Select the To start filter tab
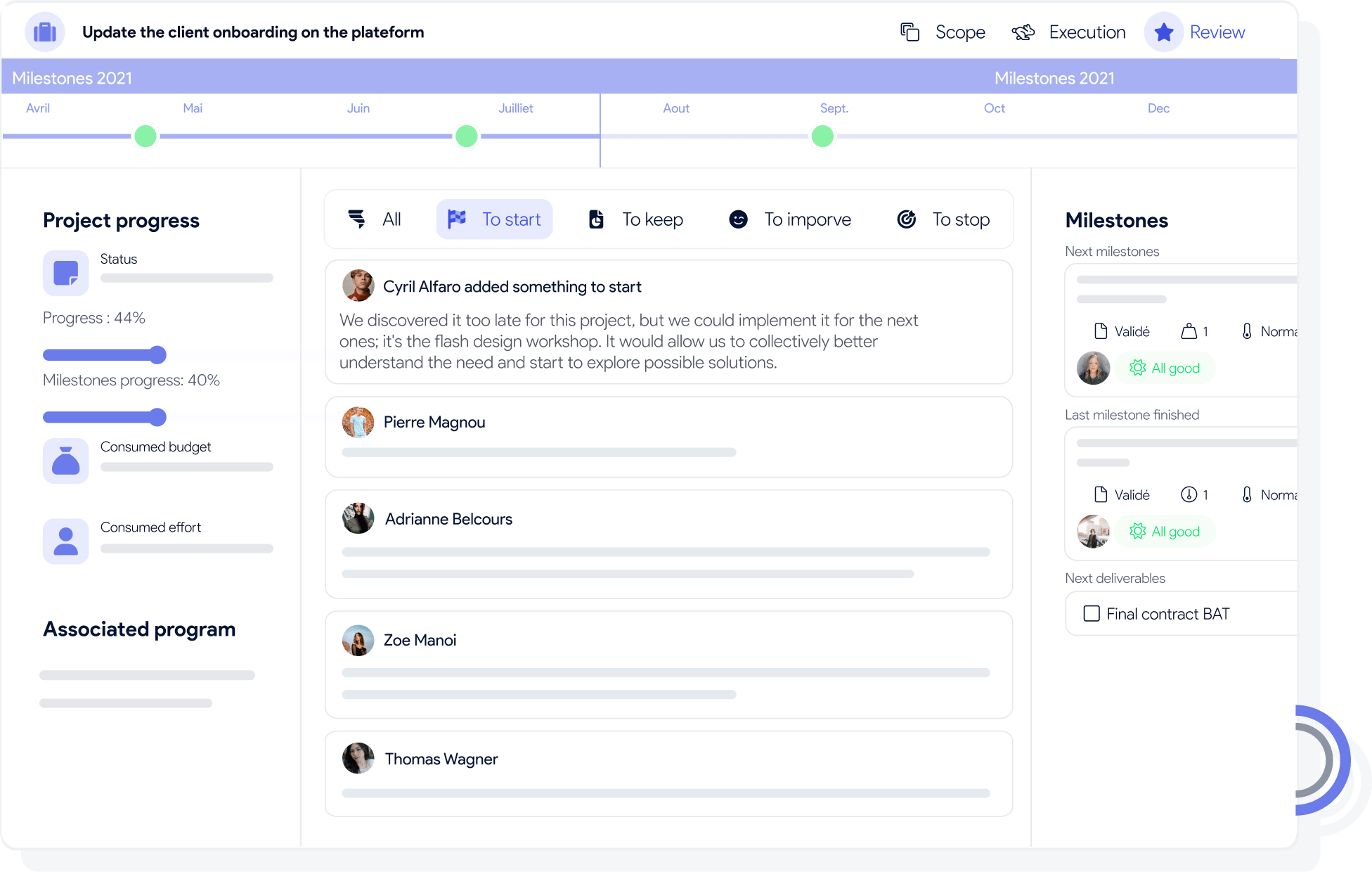This screenshot has height=872, width=1372. [495, 219]
